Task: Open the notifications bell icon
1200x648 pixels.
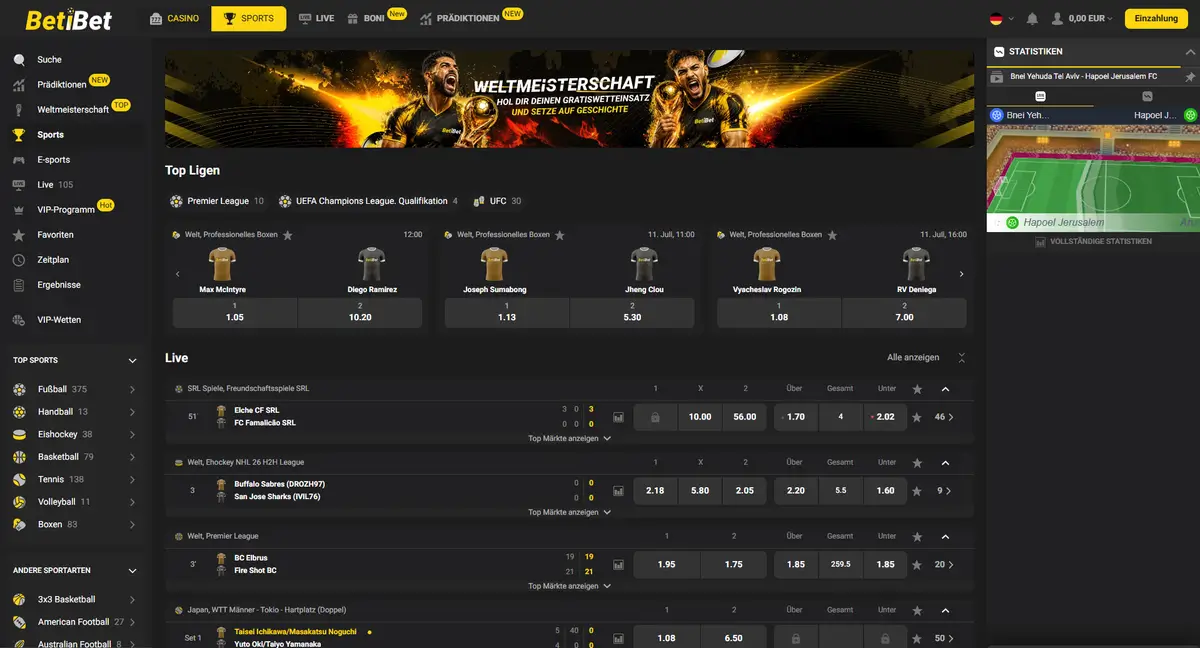Action: (1032, 18)
